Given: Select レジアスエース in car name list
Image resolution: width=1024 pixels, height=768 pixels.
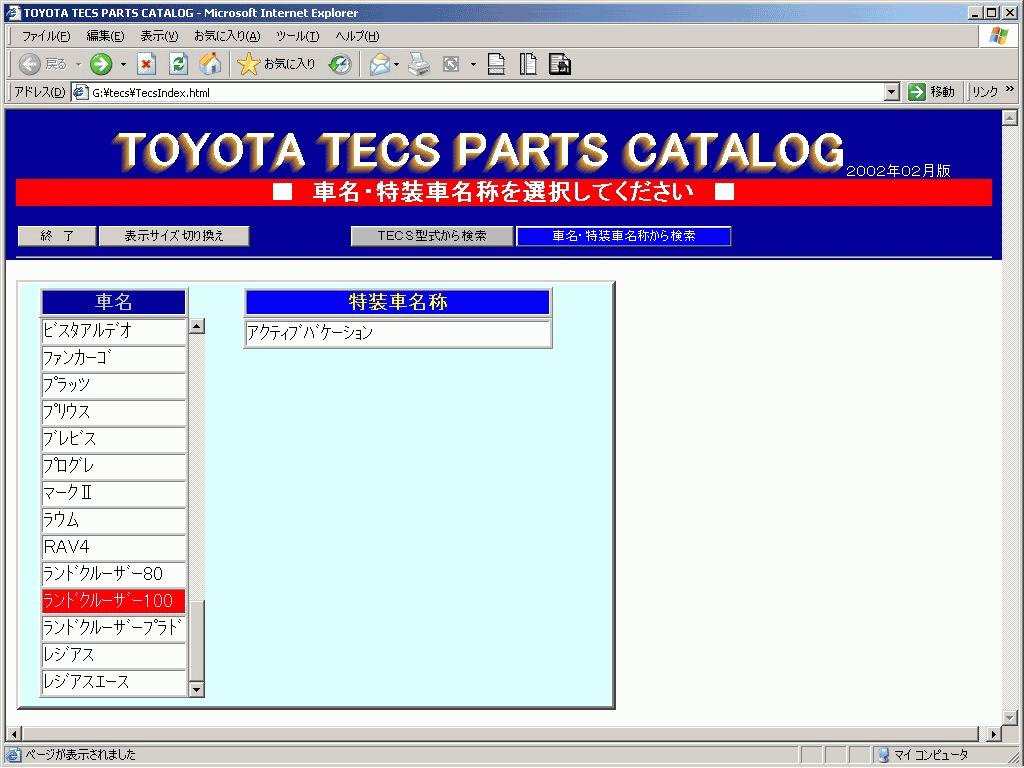Looking at the screenshot, I should click(x=114, y=682).
